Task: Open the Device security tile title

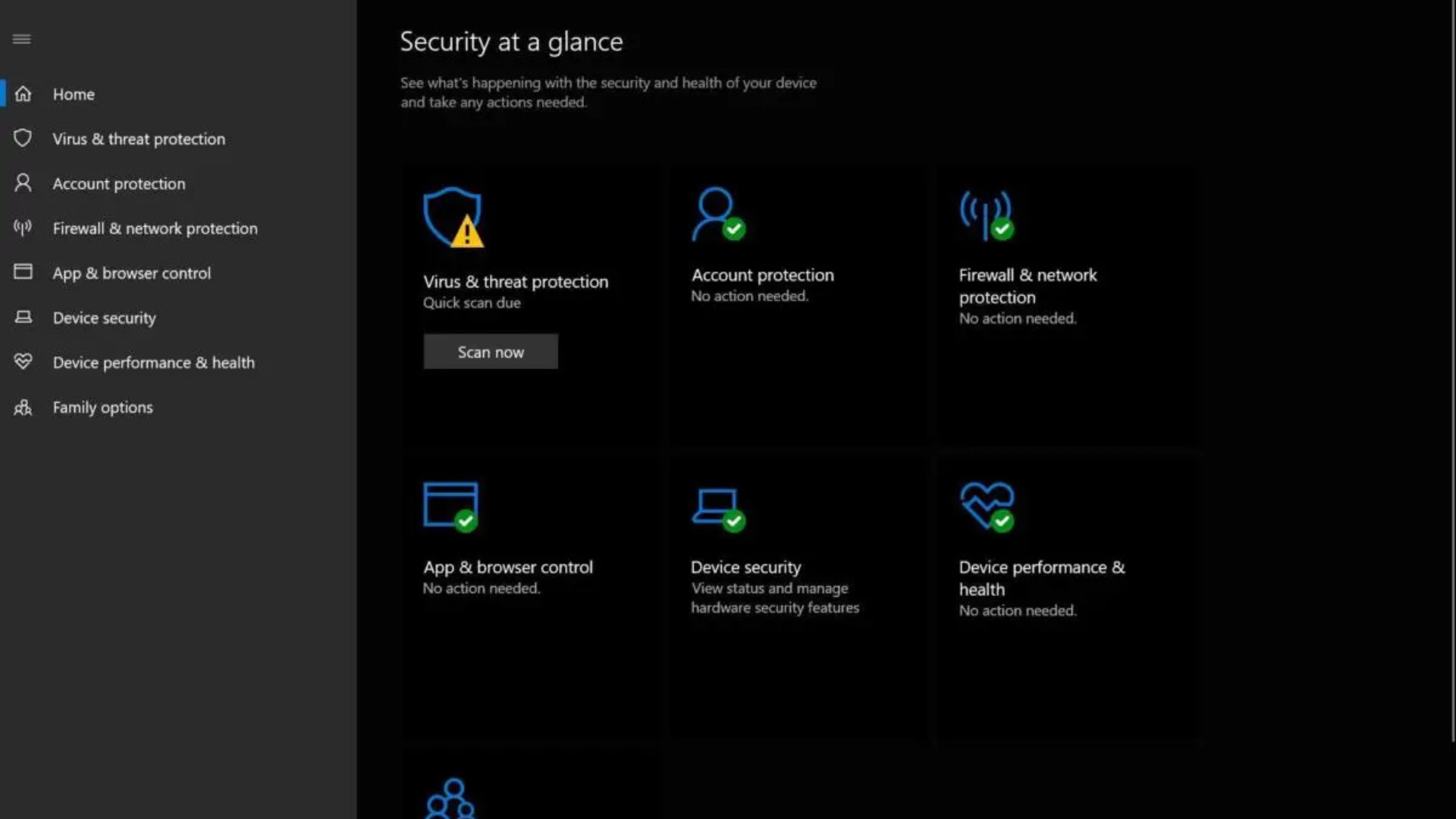Action: 745,567
